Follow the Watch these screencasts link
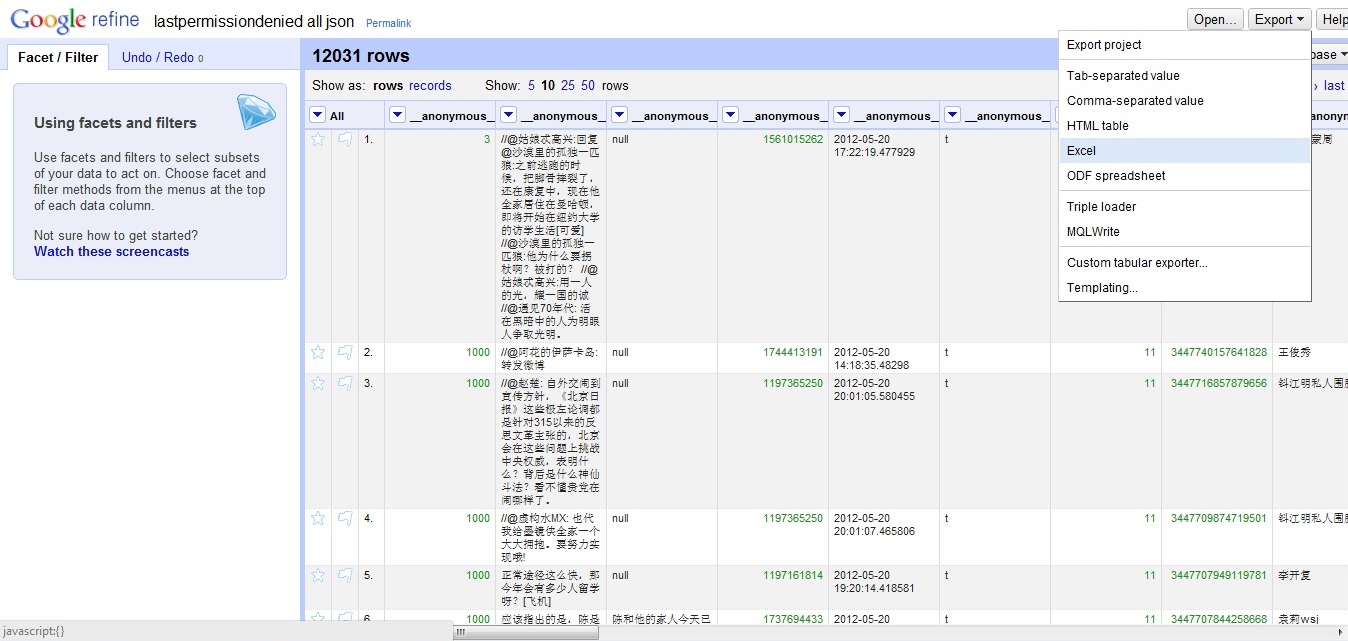1348x641 pixels. 111,252
